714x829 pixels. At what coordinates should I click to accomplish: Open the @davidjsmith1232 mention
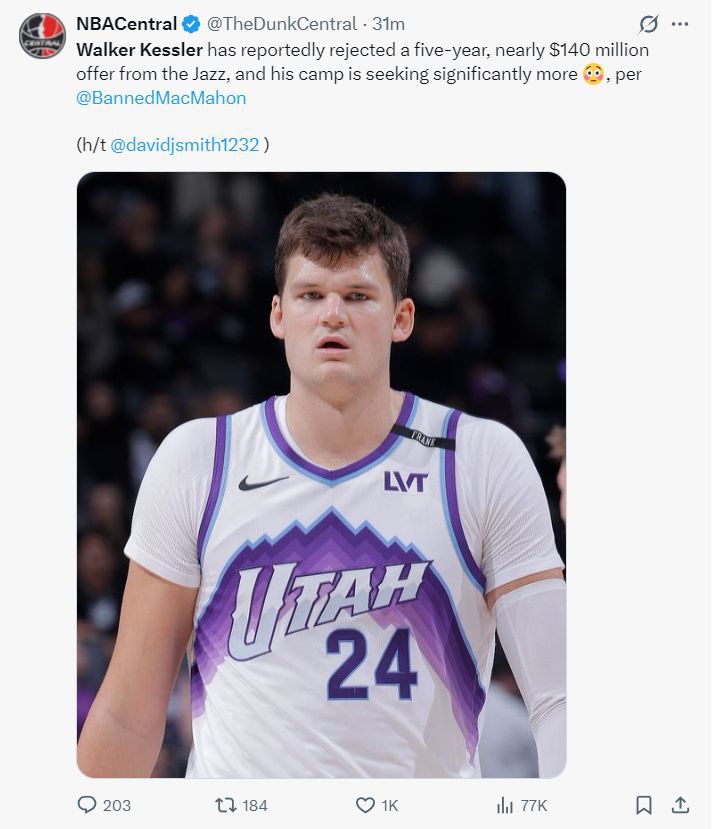click(x=185, y=144)
